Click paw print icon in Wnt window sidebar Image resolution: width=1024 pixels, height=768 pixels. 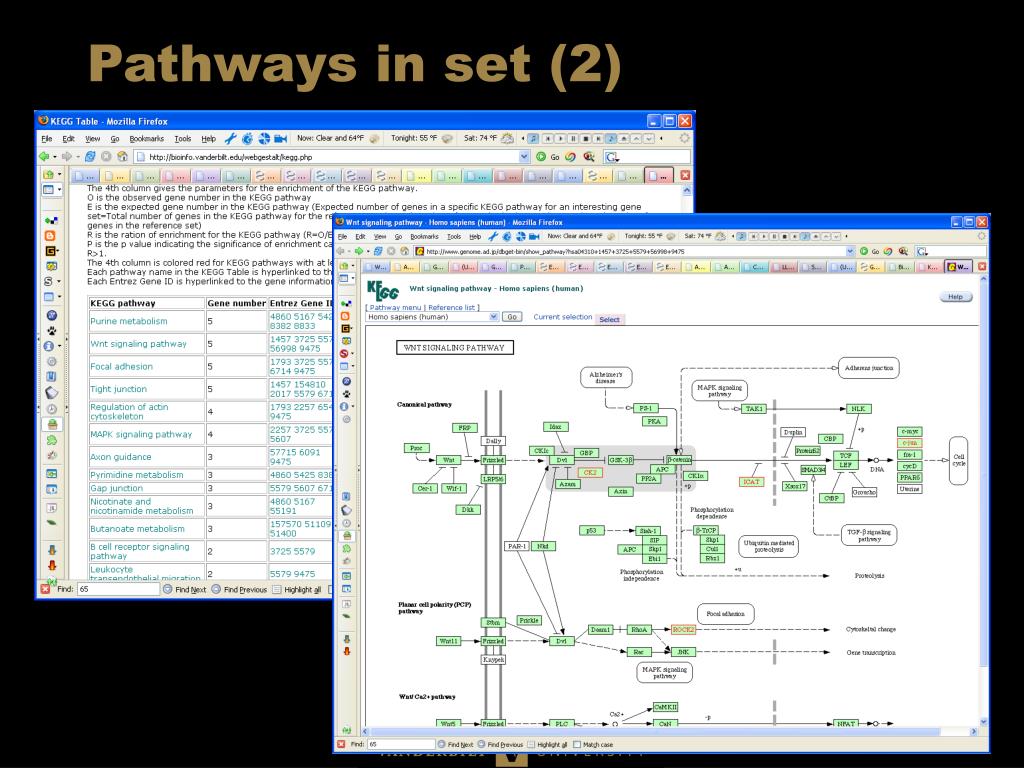pyautogui.click(x=346, y=394)
